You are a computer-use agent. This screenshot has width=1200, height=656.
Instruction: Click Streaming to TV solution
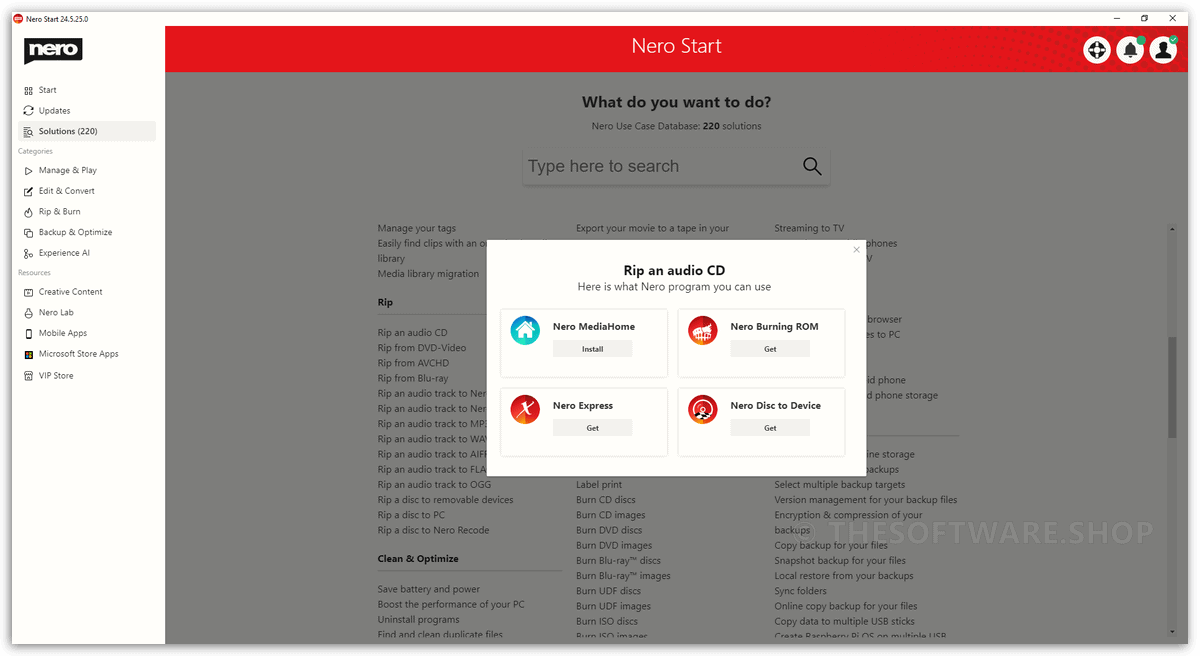(809, 229)
